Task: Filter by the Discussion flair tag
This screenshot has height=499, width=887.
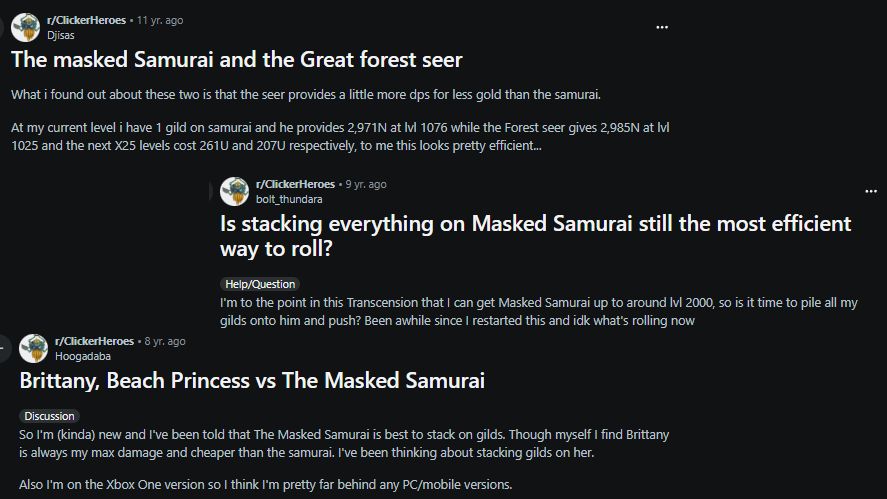Action: coord(49,416)
